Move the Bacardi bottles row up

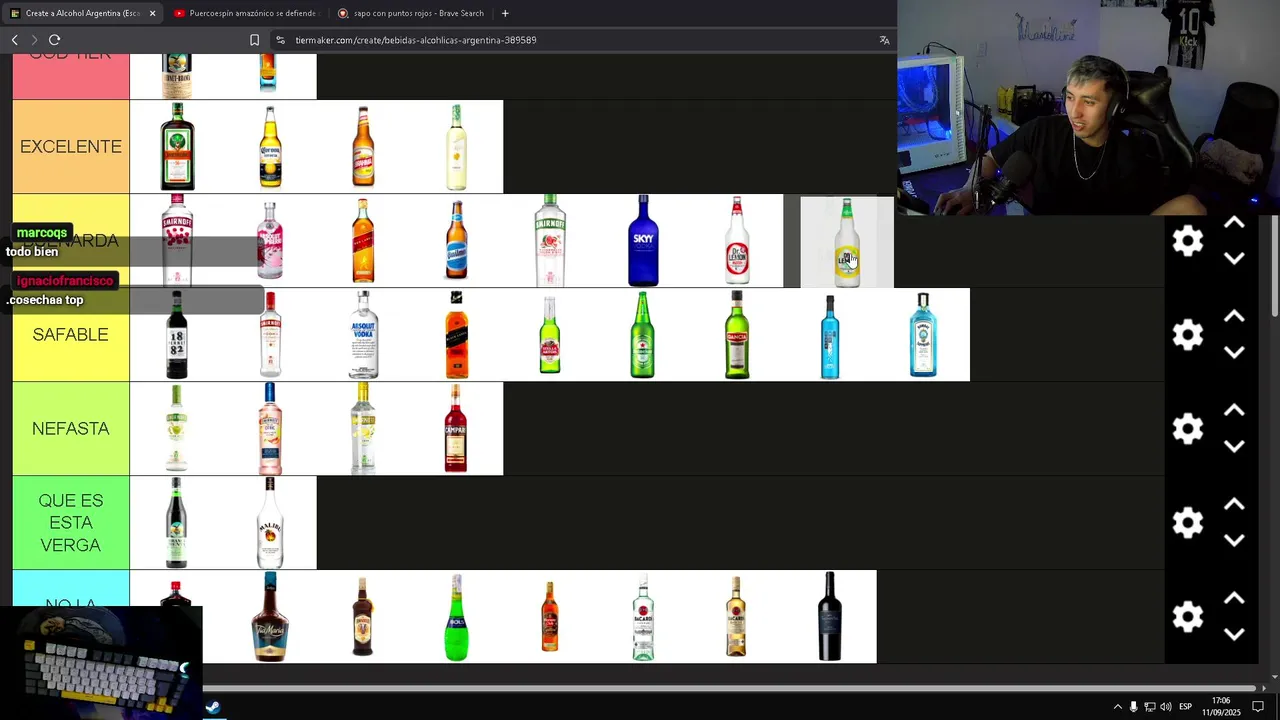coord(1234,599)
